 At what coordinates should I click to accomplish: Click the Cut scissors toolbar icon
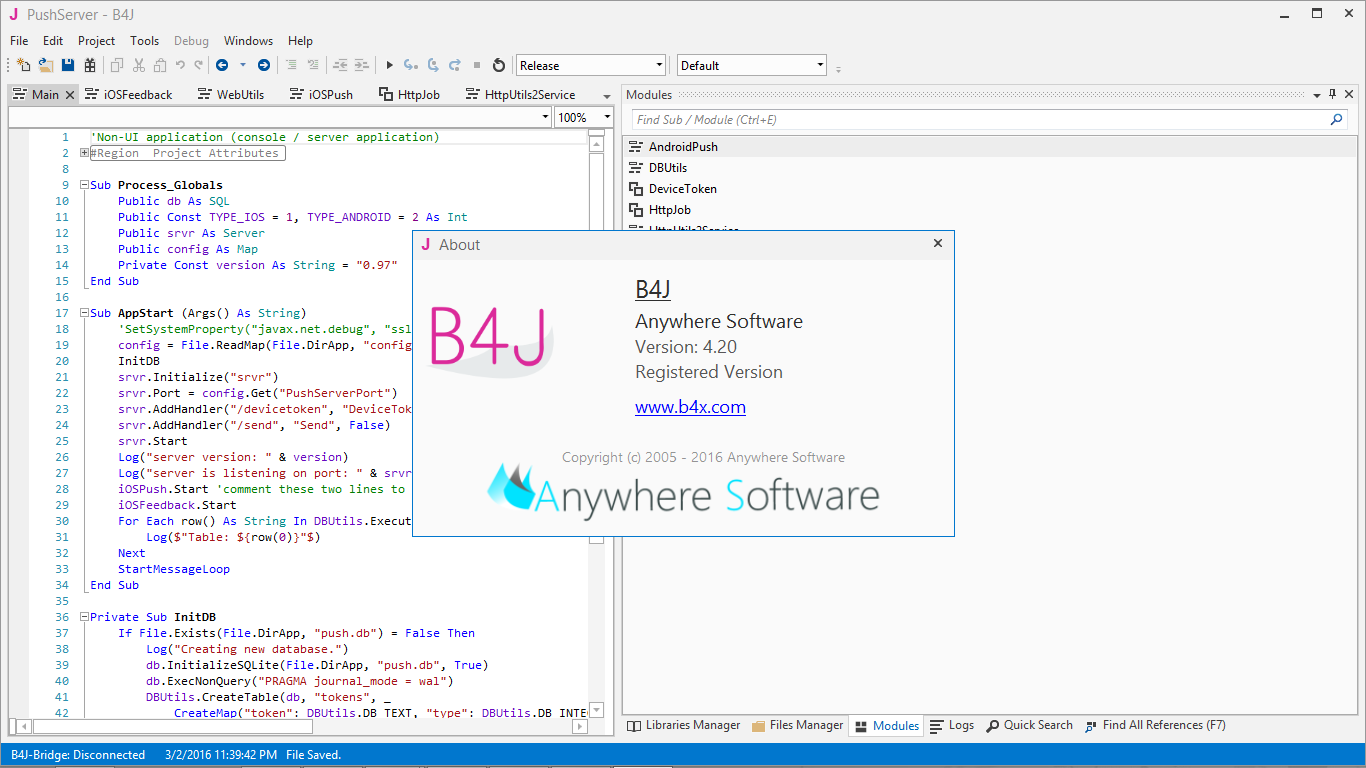click(x=139, y=65)
